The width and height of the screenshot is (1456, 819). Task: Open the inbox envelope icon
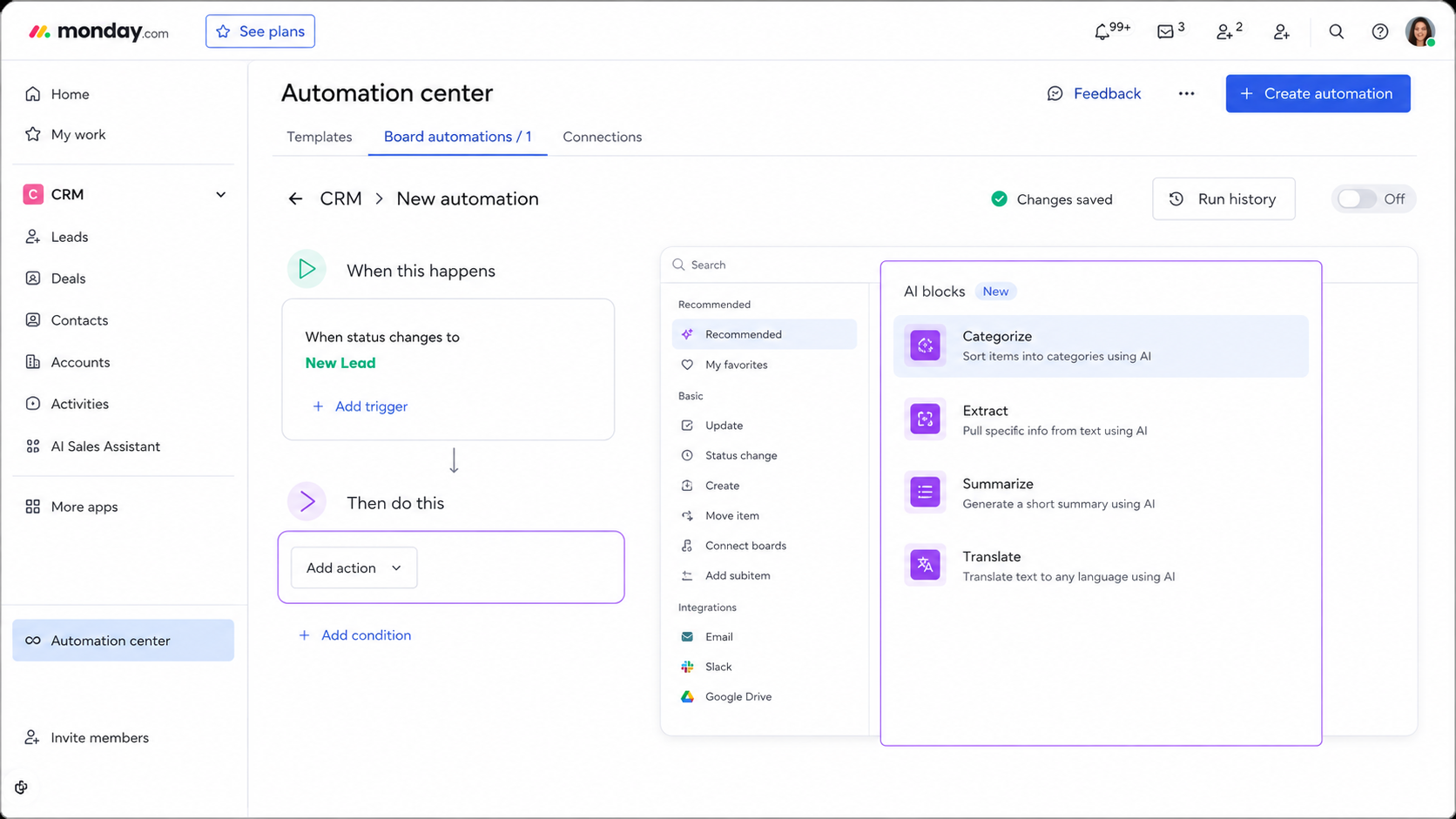click(x=1165, y=32)
